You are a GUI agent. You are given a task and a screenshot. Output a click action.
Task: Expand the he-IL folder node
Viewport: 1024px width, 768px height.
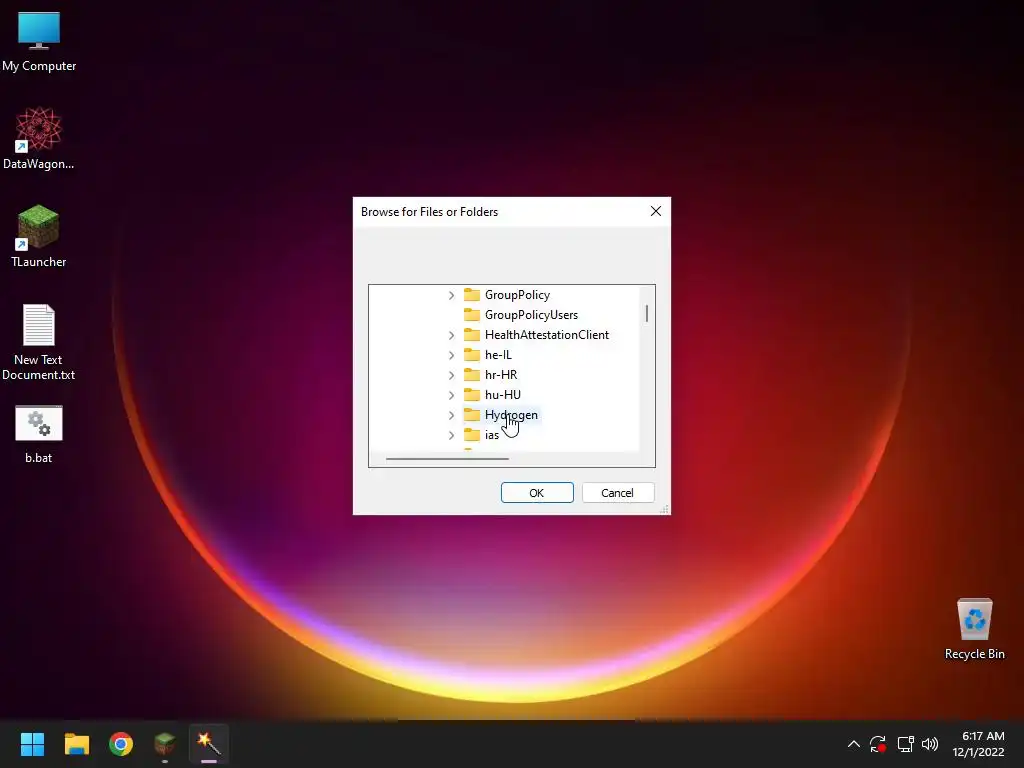click(451, 355)
